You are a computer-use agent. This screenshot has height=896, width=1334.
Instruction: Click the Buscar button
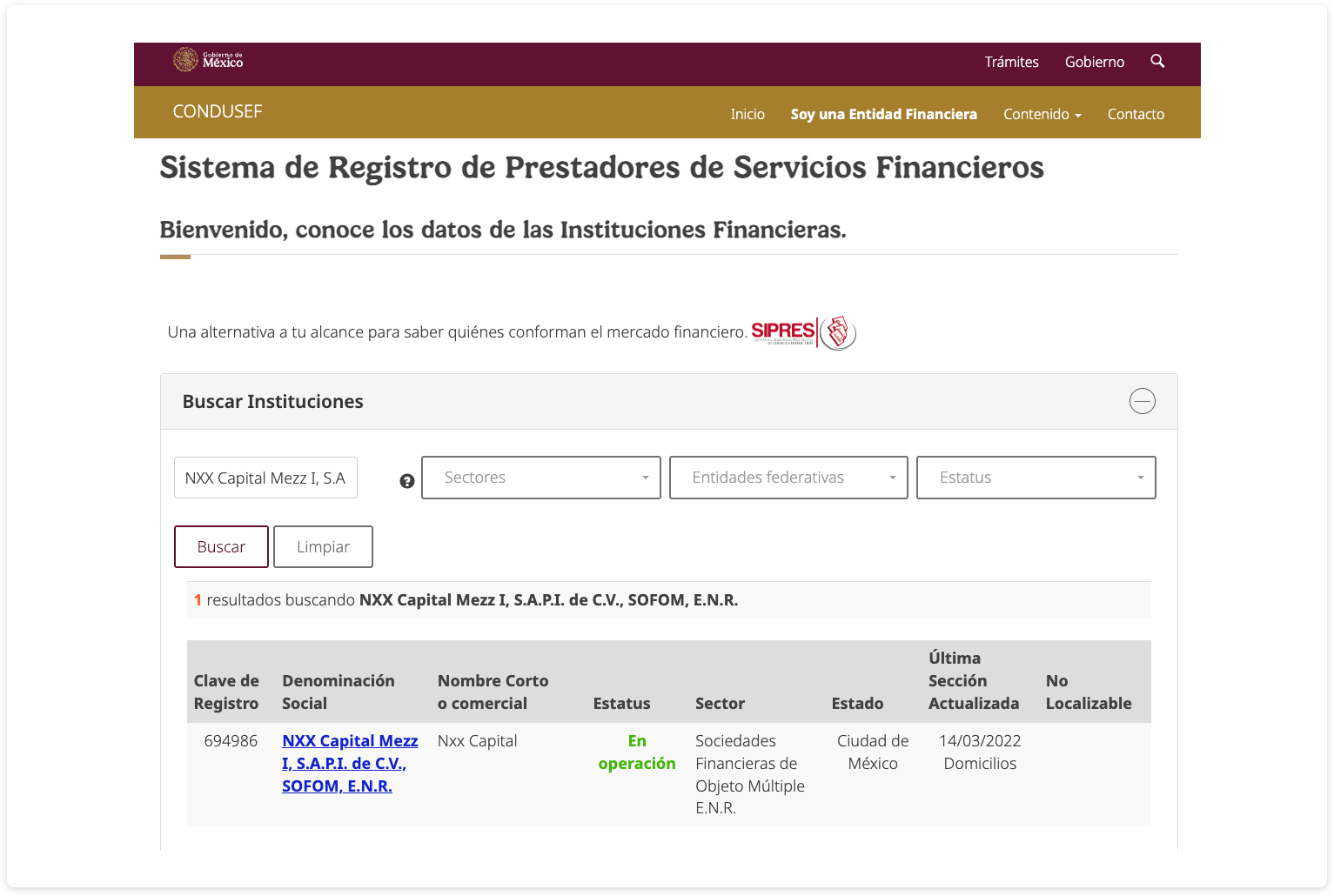pyautogui.click(x=221, y=546)
